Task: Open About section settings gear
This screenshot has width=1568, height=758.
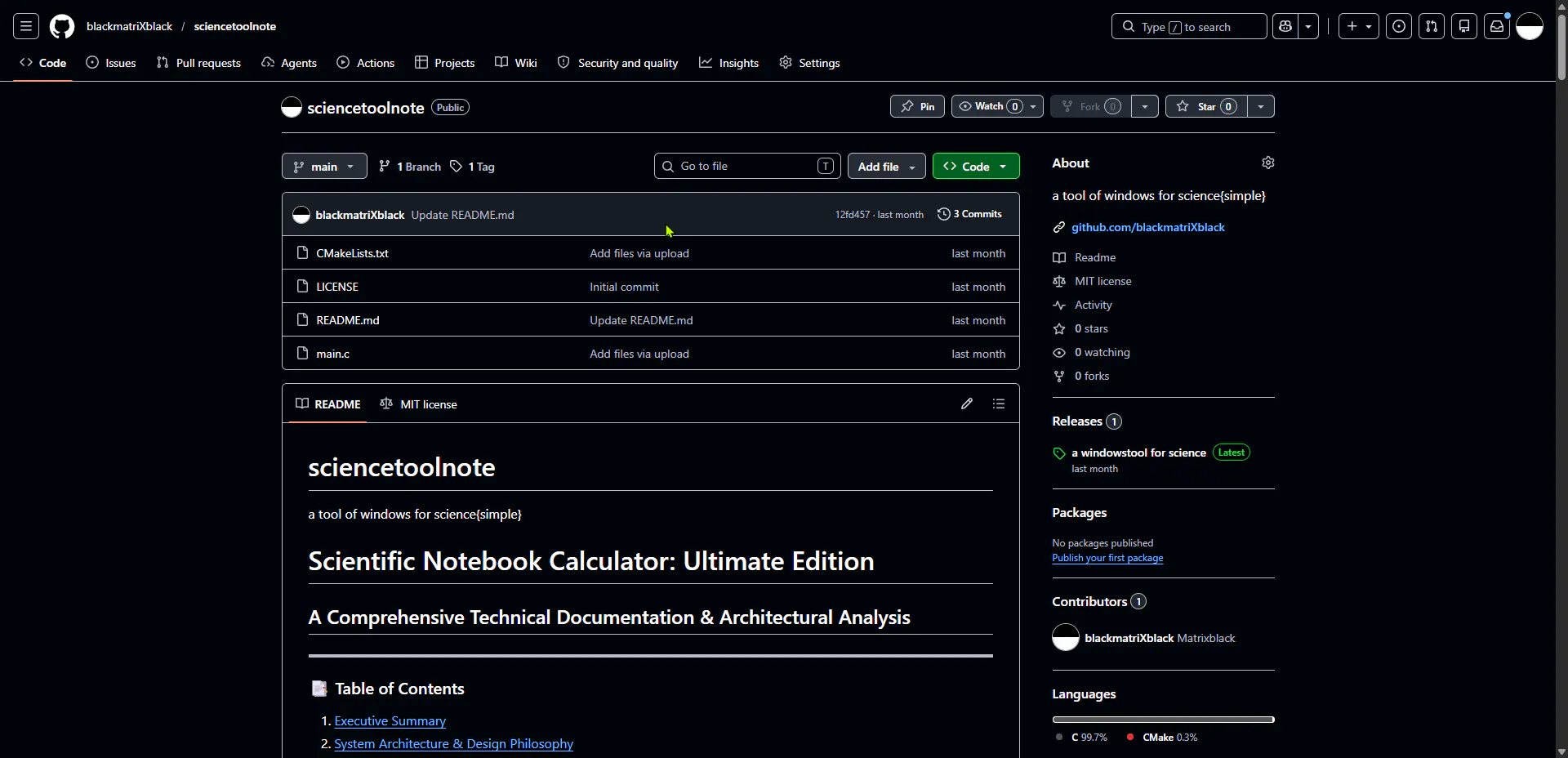Action: 1268,163
